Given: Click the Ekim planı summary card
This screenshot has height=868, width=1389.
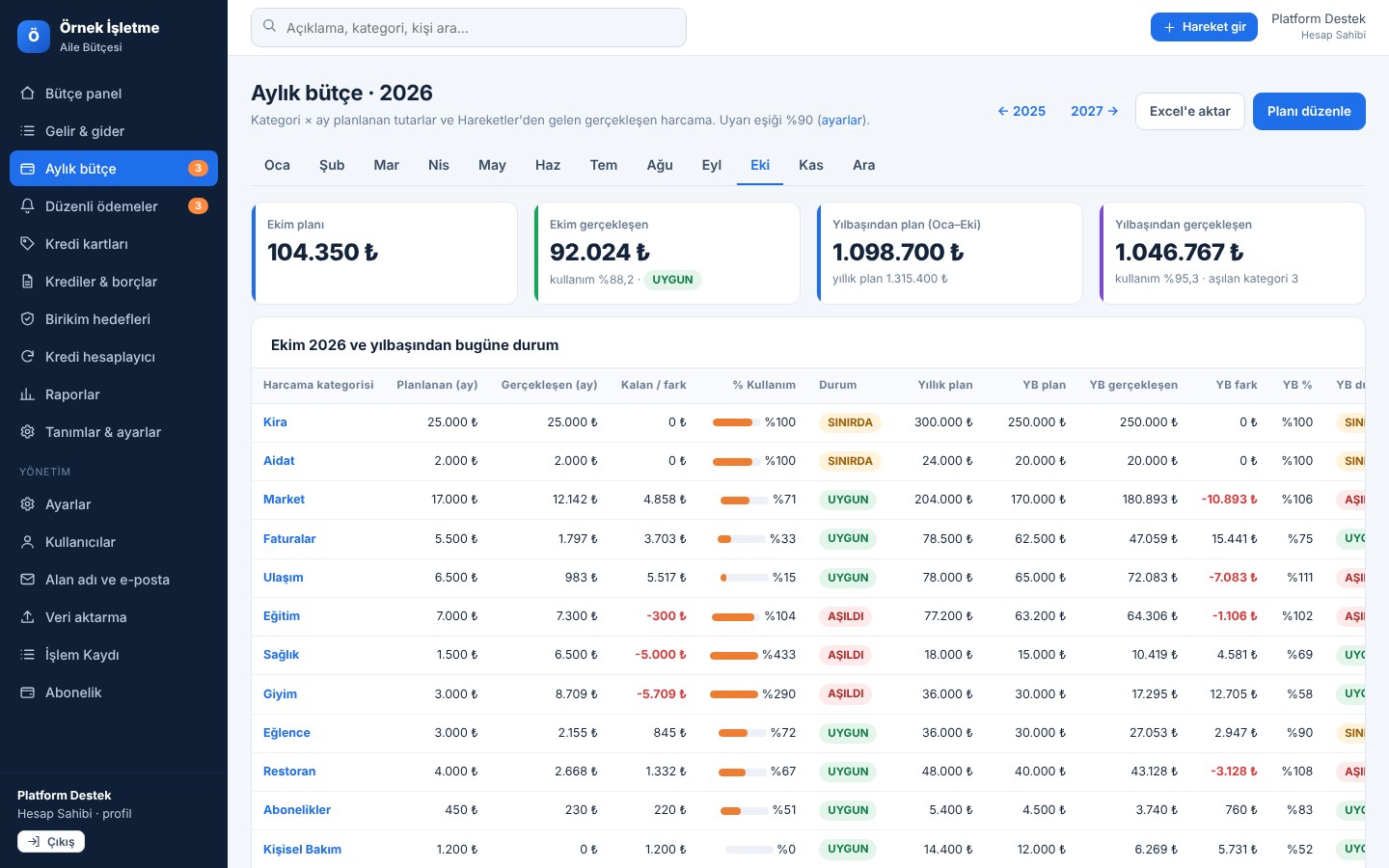Looking at the screenshot, I should [x=384, y=253].
